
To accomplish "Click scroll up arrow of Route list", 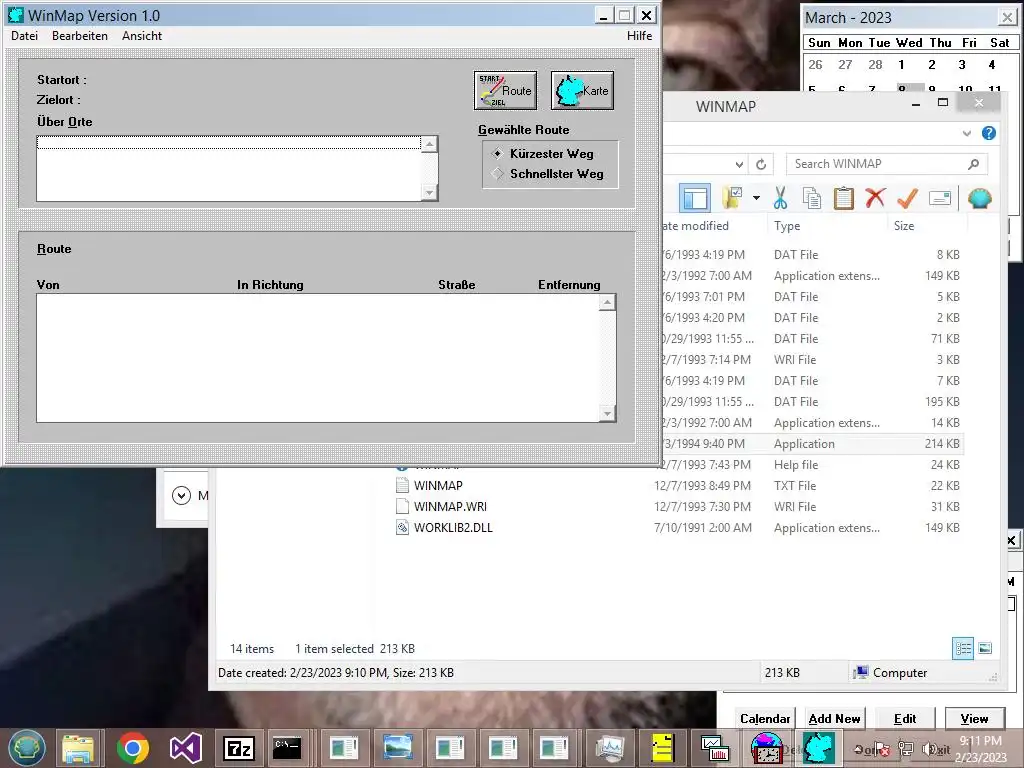I will click(607, 302).
